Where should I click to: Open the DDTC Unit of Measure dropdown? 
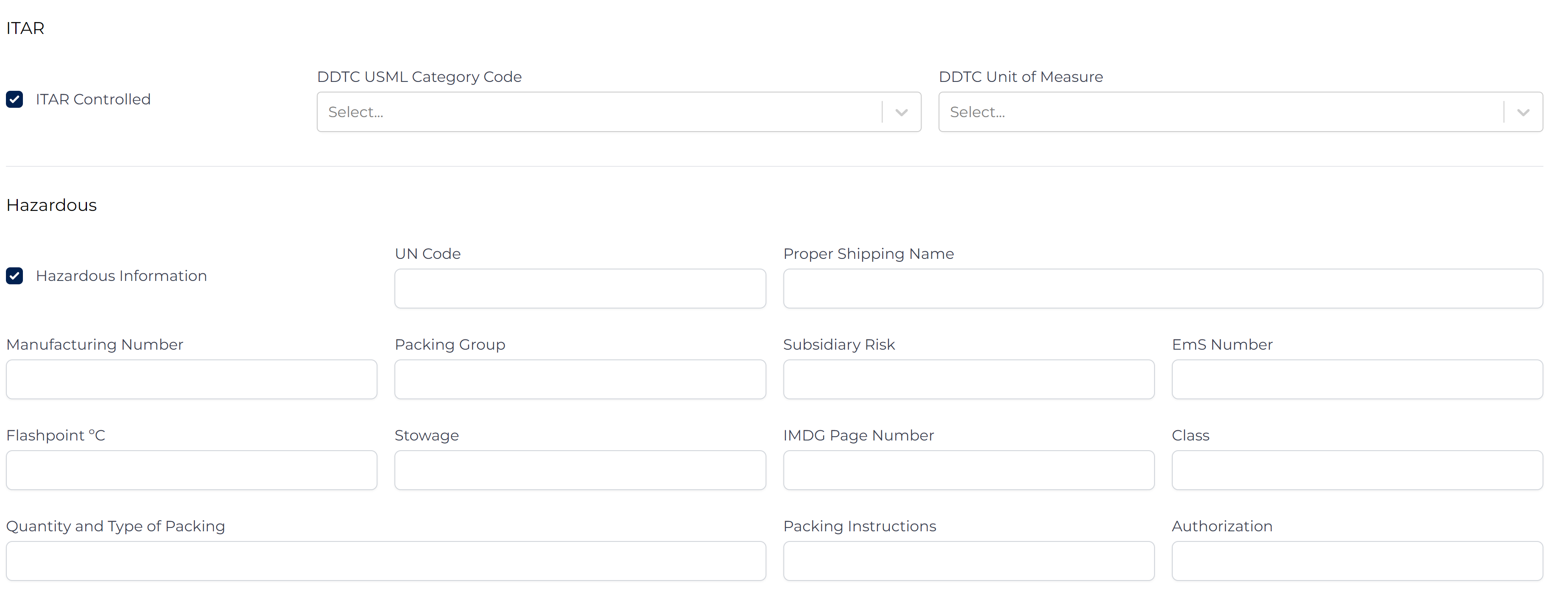click(x=1220, y=112)
